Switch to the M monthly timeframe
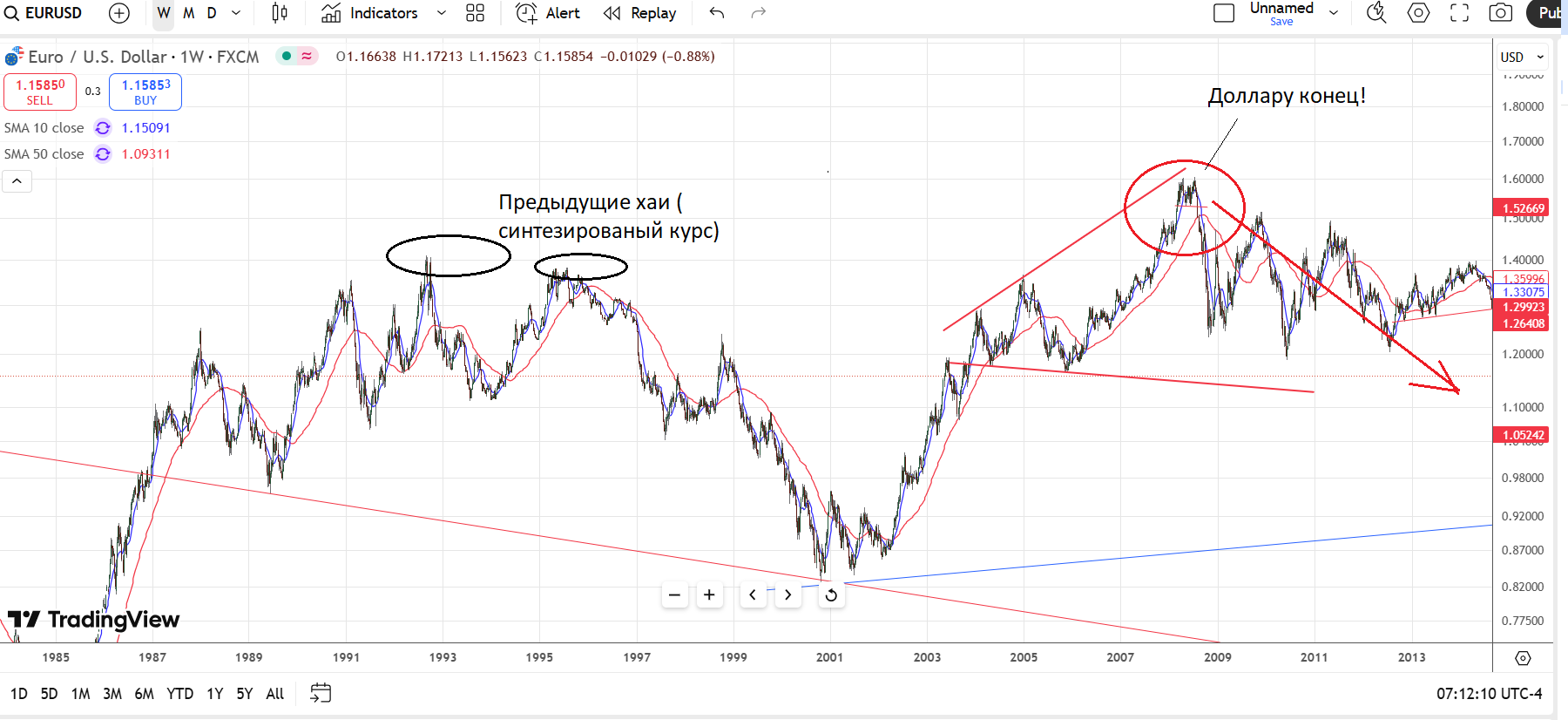The width and height of the screenshot is (1568, 720). point(188,13)
